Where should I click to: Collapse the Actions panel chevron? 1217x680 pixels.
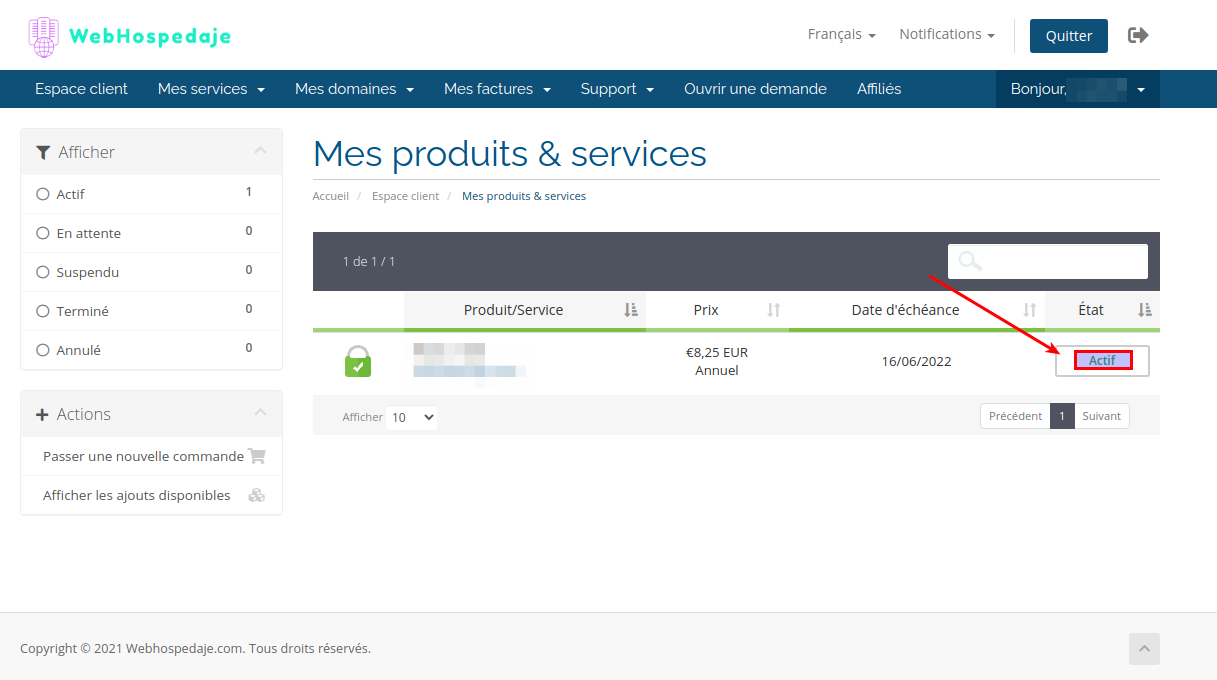point(260,413)
